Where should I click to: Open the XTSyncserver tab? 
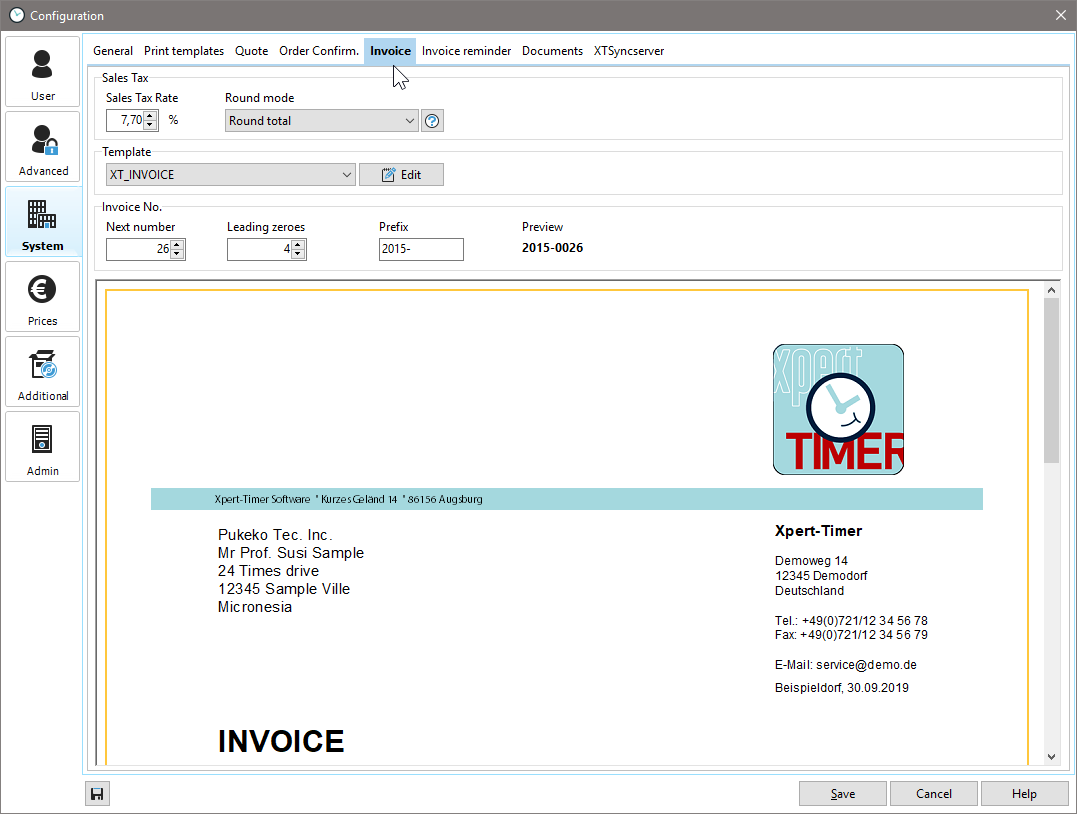pos(628,51)
